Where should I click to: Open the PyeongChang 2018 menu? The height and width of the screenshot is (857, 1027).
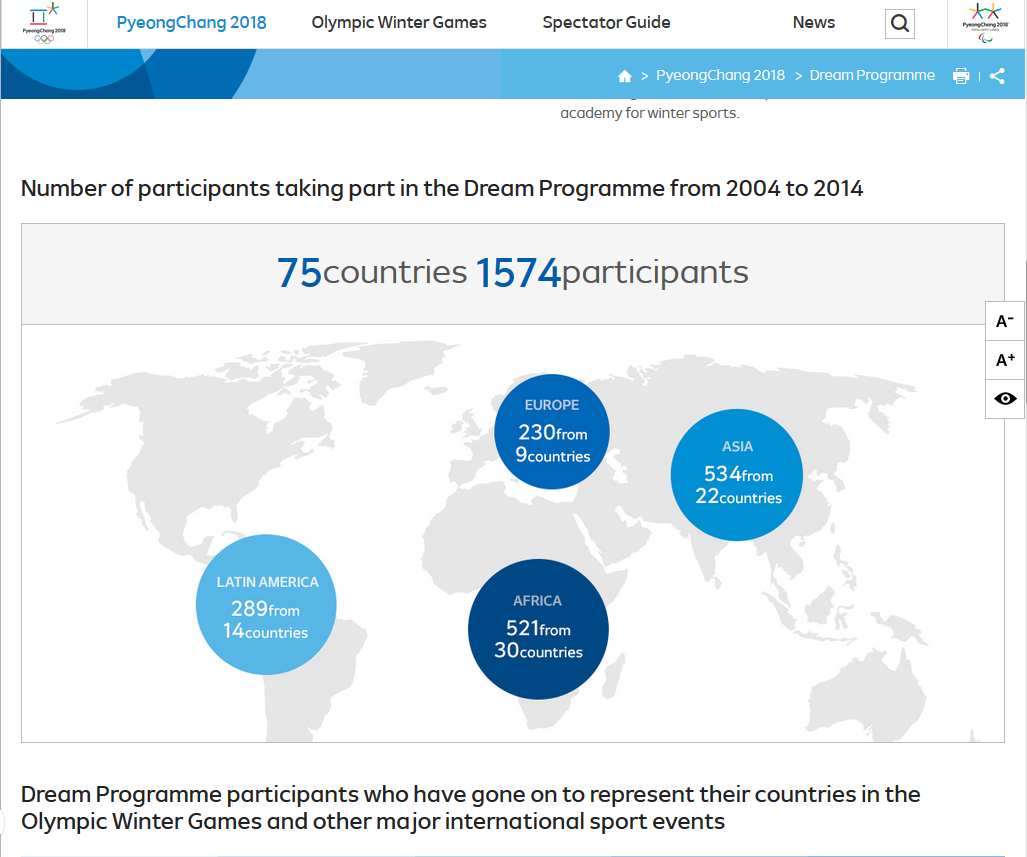tap(191, 22)
